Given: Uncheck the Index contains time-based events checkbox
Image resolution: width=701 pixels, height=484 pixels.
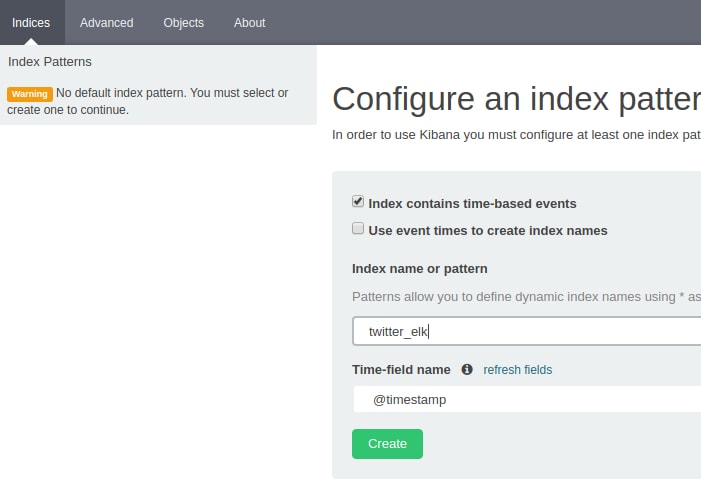Looking at the screenshot, I should point(358,202).
